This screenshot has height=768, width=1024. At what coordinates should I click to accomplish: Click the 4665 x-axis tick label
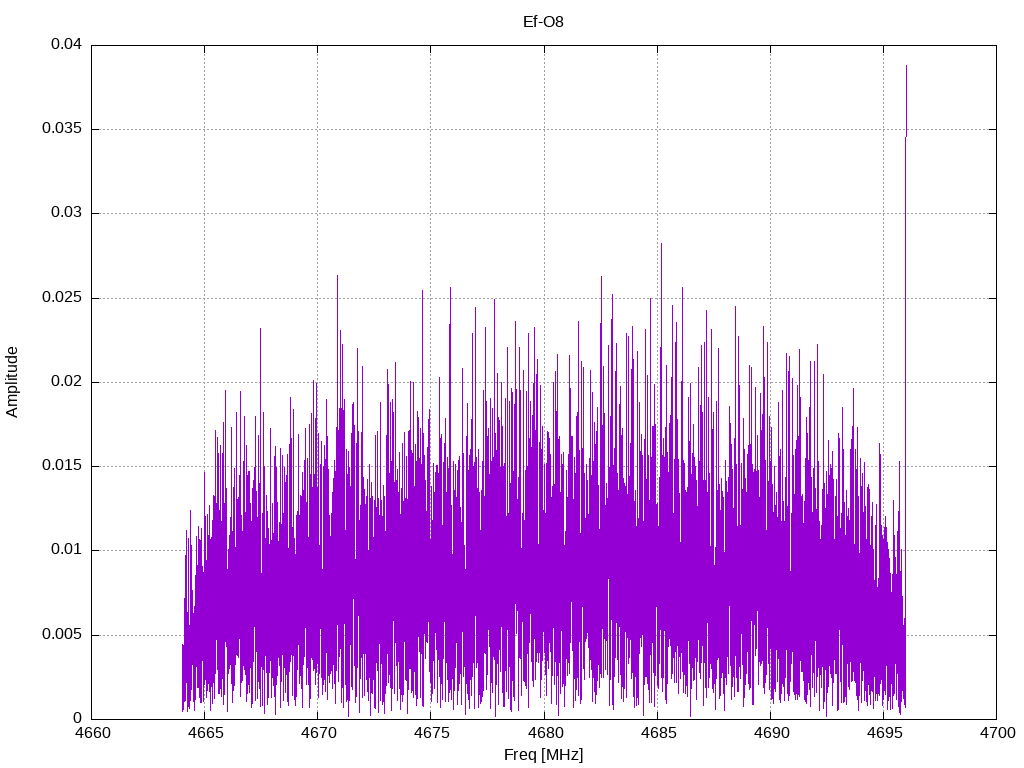pyautogui.click(x=204, y=733)
